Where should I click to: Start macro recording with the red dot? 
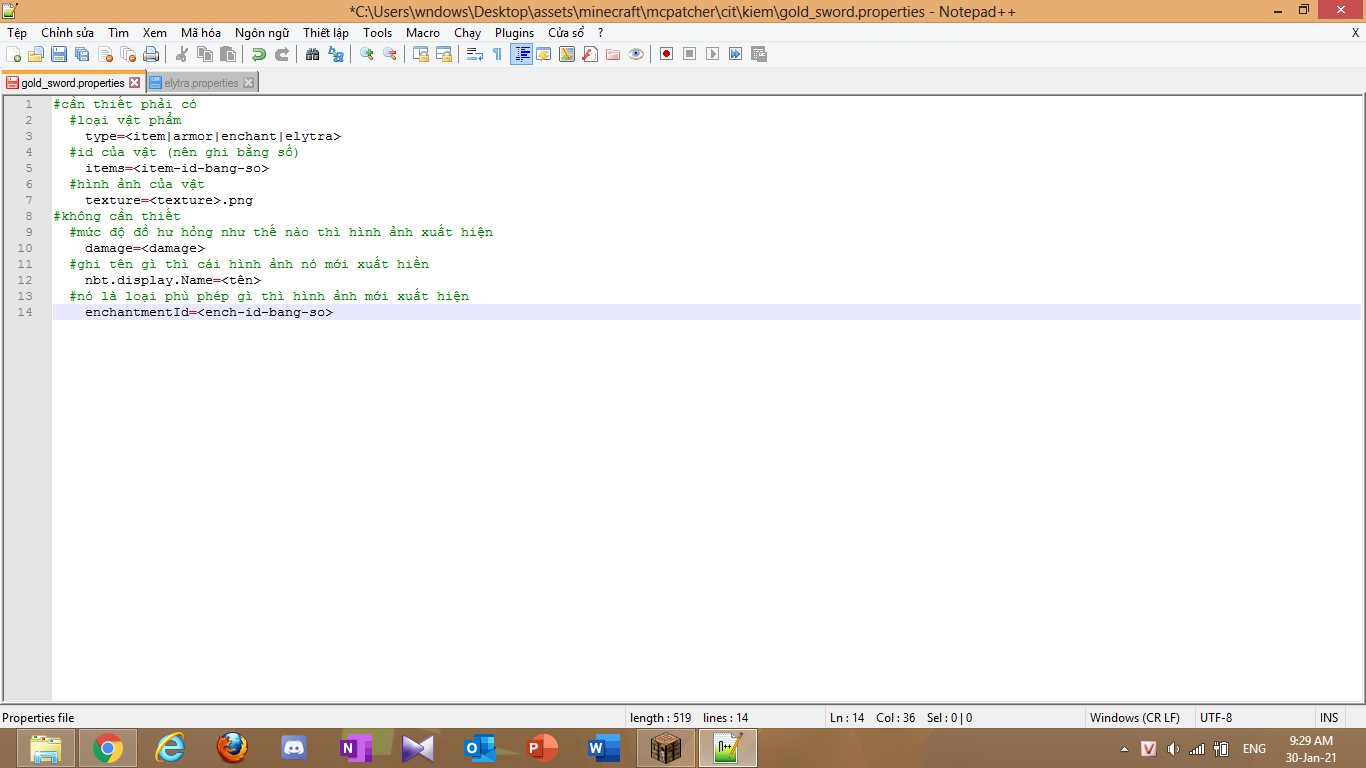(666, 54)
